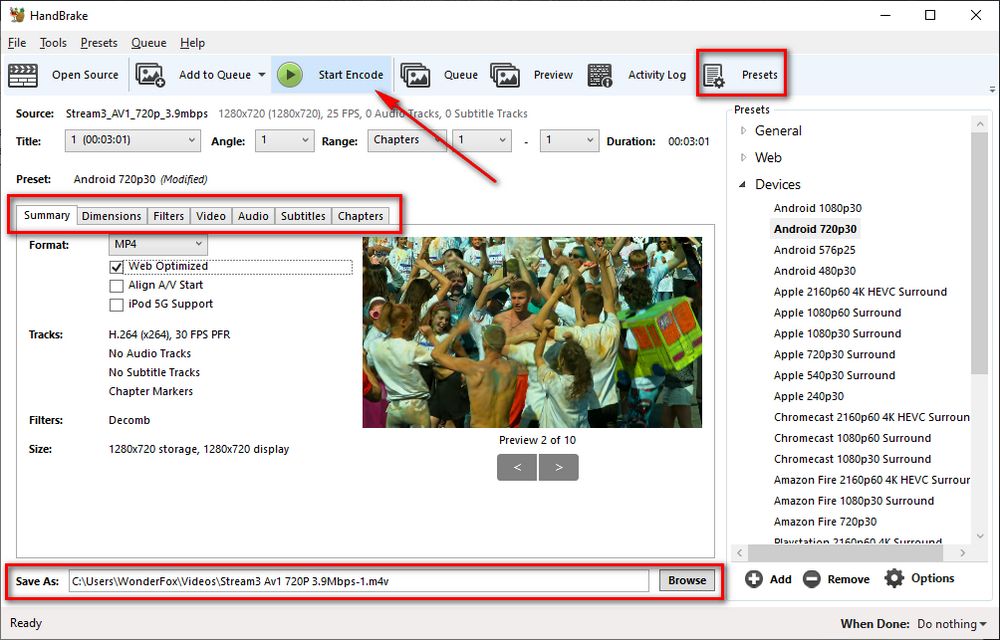Open the Tools menu
This screenshot has width=1000, height=640.
click(x=53, y=43)
